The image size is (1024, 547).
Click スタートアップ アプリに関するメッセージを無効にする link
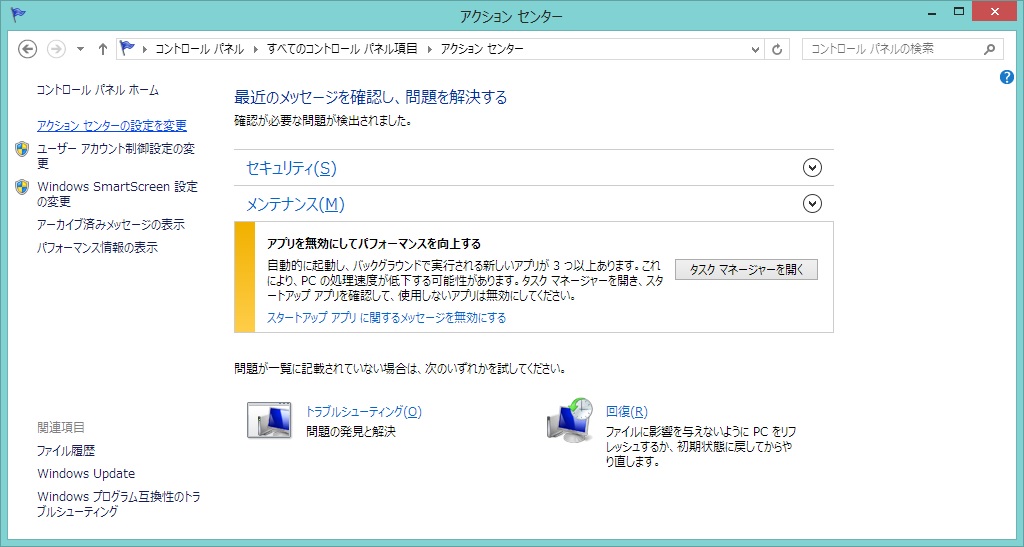click(x=387, y=318)
